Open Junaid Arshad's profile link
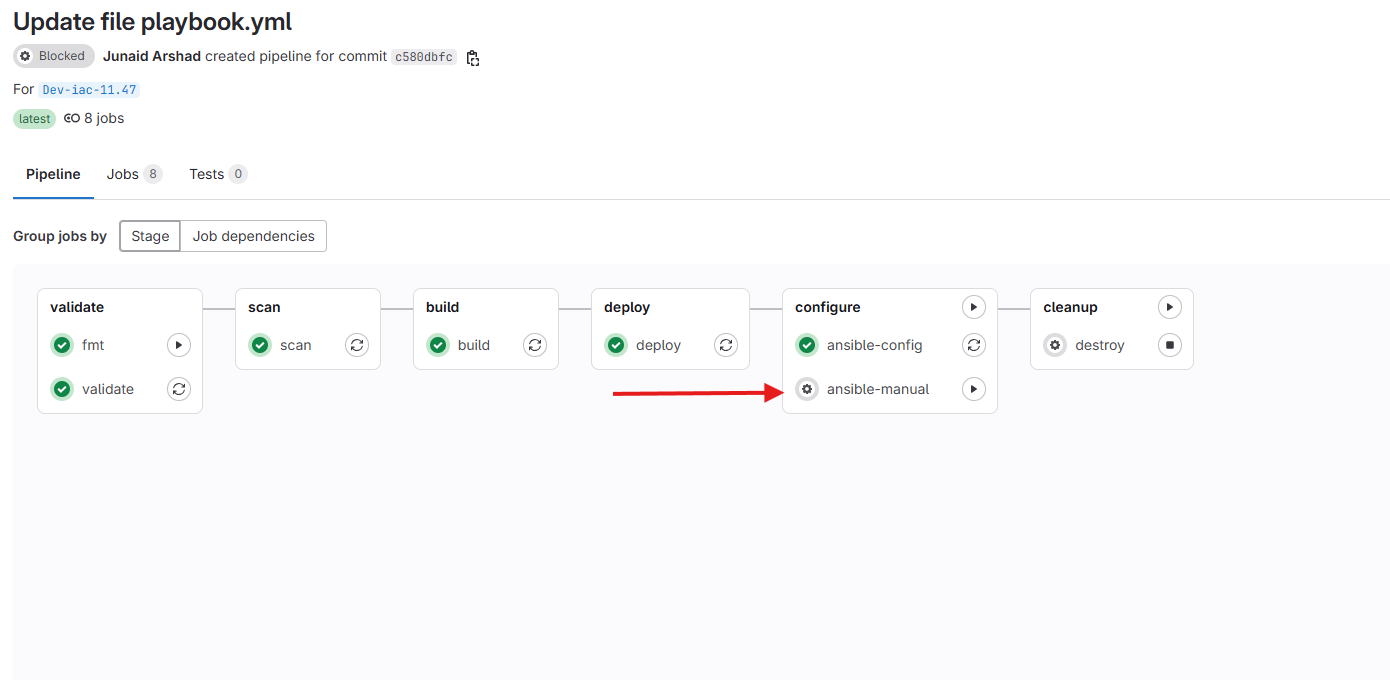 coord(152,56)
